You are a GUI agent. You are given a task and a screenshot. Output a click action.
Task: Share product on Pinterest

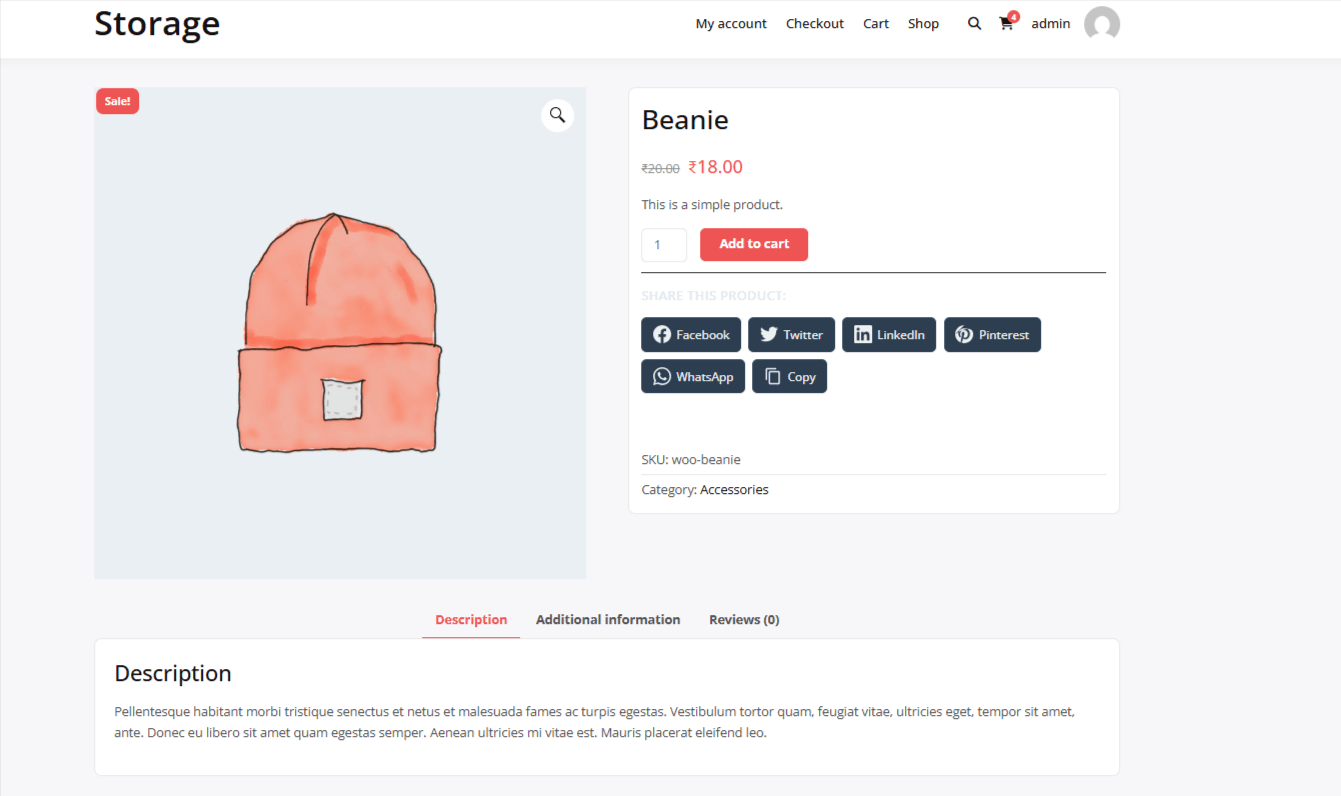pos(991,335)
